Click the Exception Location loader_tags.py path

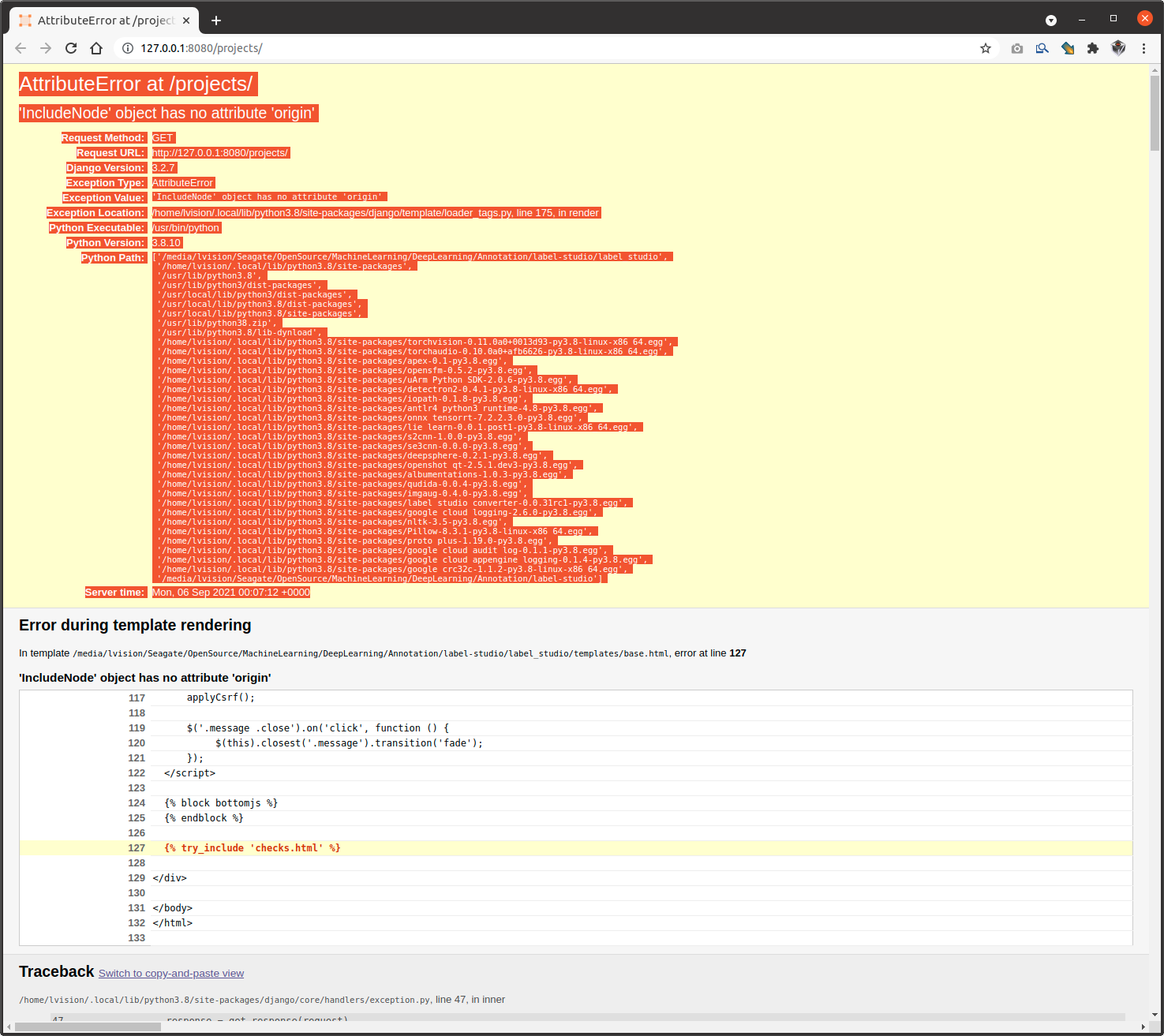376,213
